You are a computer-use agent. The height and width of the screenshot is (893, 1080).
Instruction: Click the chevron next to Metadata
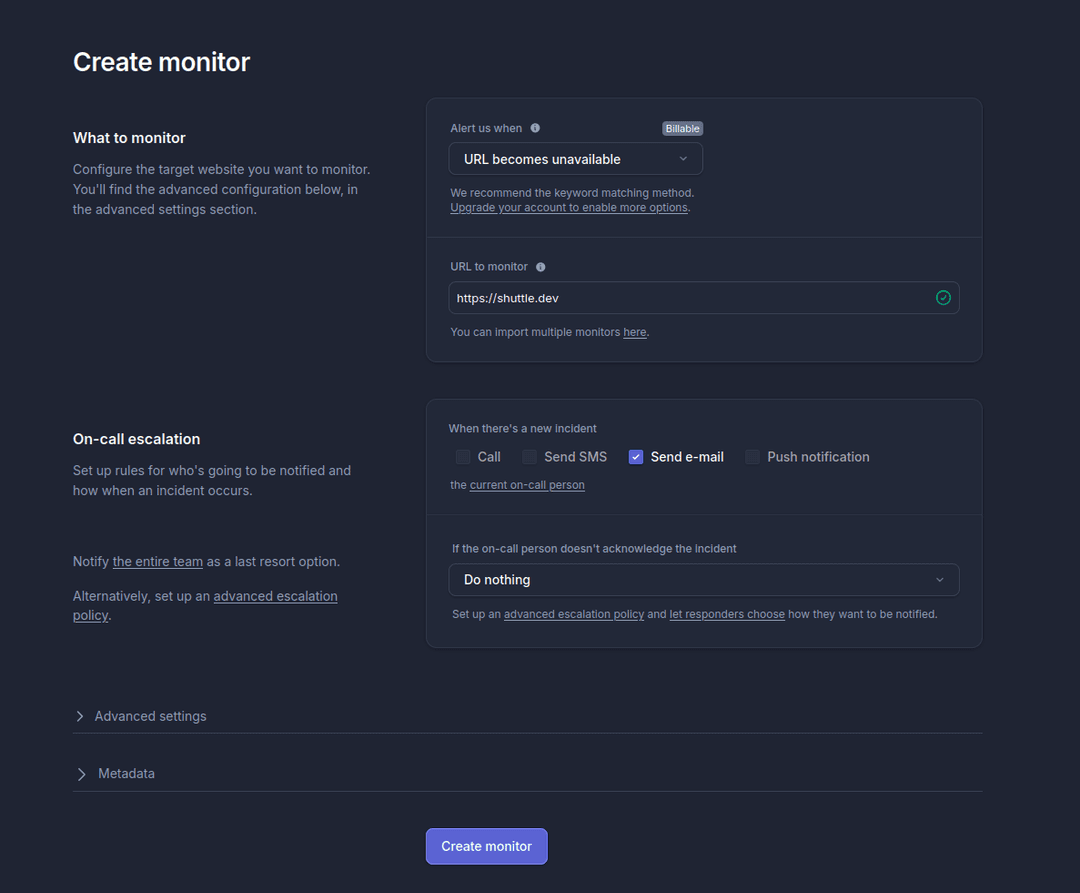(80, 773)
